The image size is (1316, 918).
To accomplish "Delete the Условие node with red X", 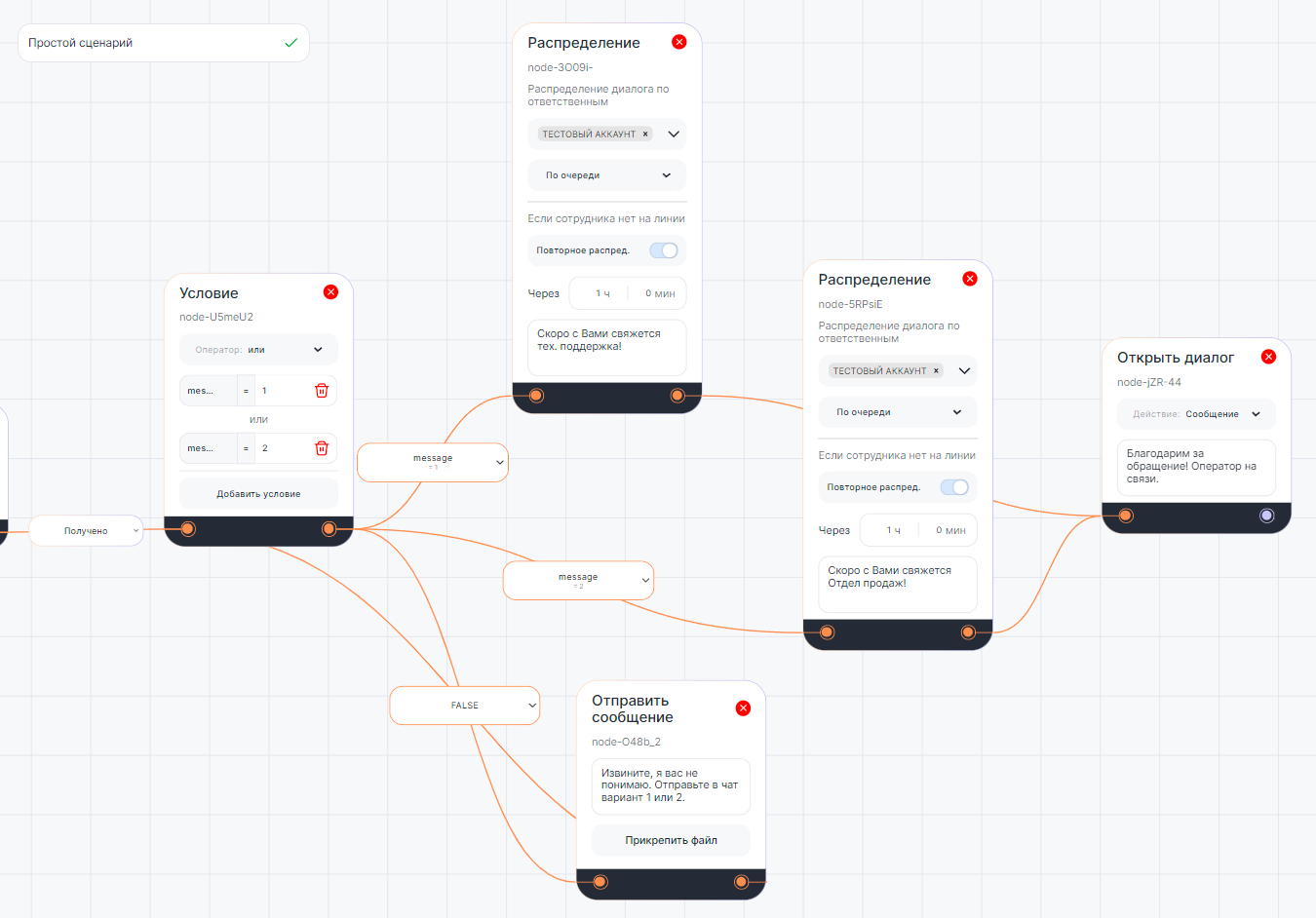I will click(330, 292).
